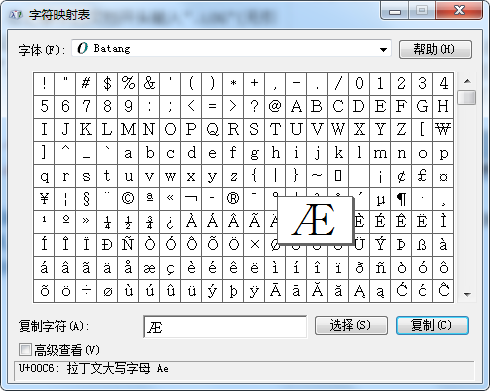Select the c cedilla ç character
Screen dimensions: 490x391
170,268
